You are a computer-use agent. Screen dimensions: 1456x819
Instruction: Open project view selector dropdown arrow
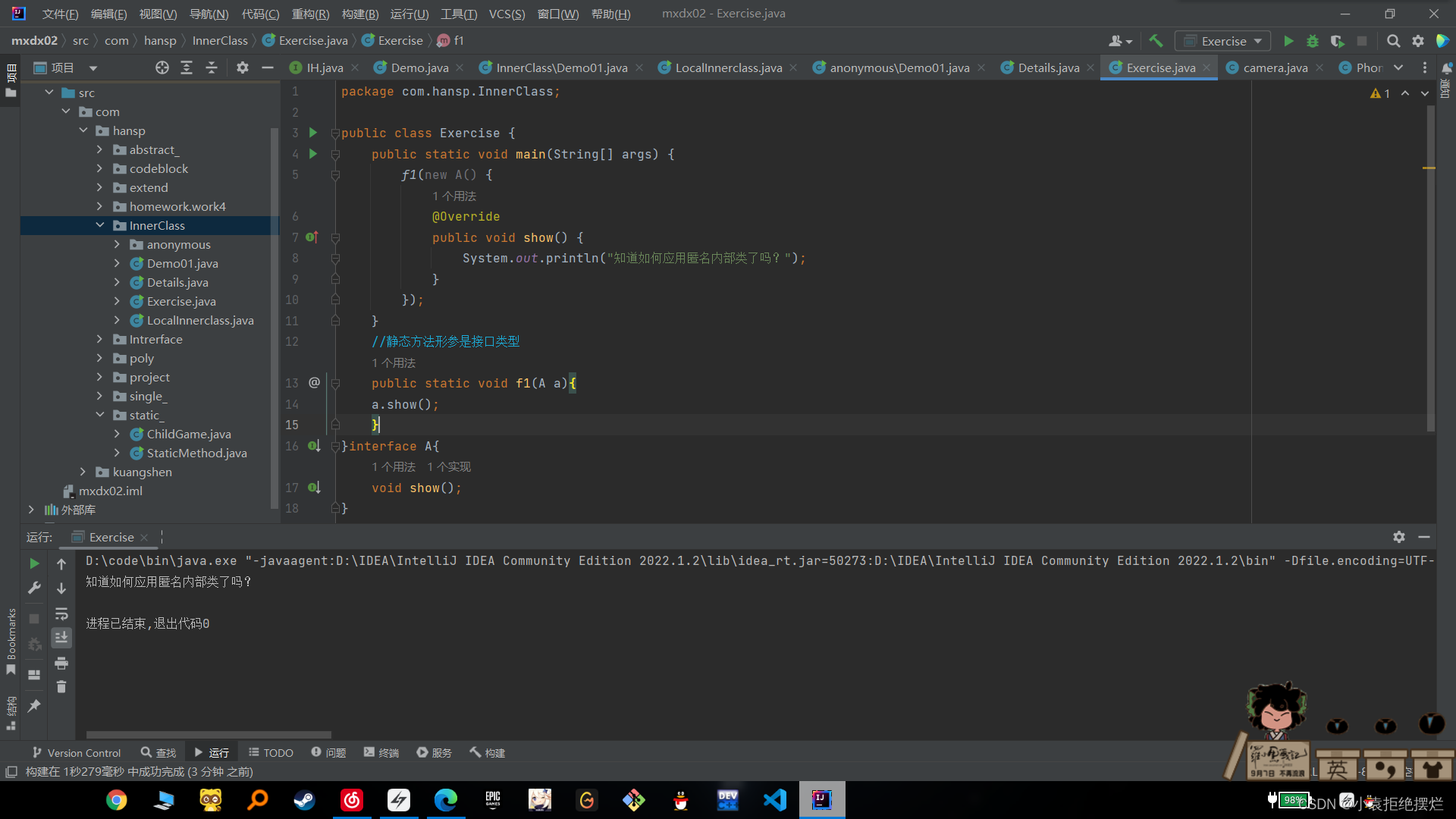[93, 68]
